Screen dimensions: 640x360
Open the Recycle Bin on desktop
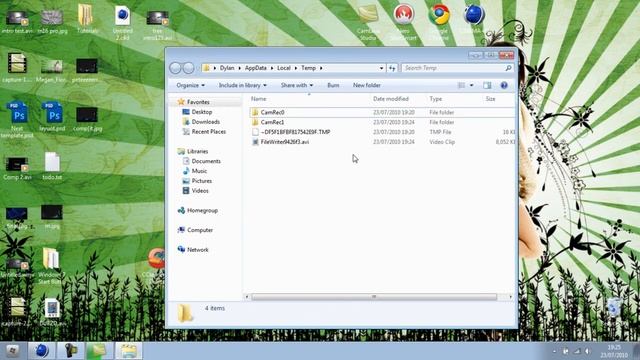tap(613, 307)
